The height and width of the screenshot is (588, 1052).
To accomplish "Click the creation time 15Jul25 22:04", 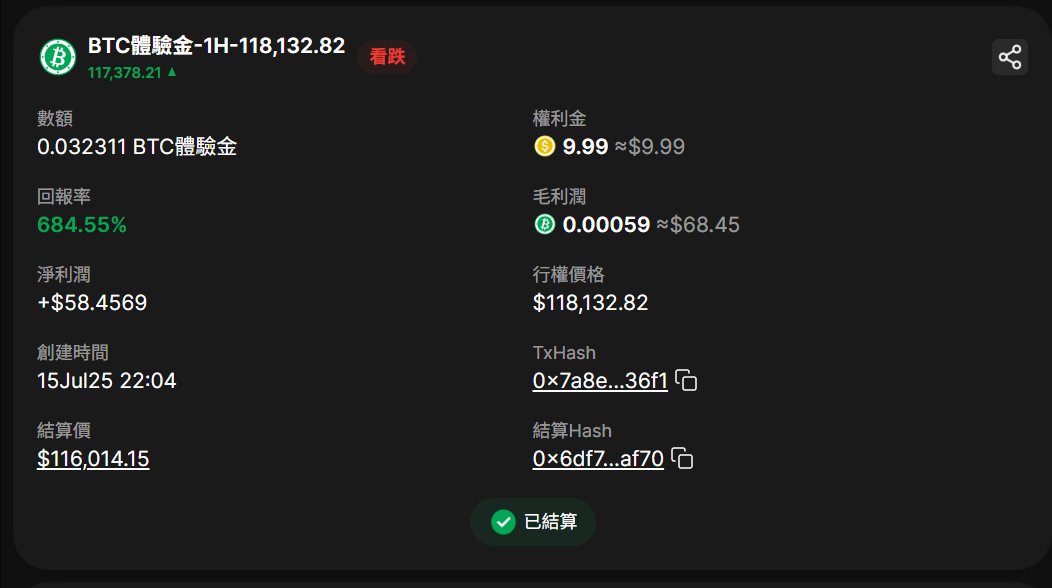I will (107, 381).
